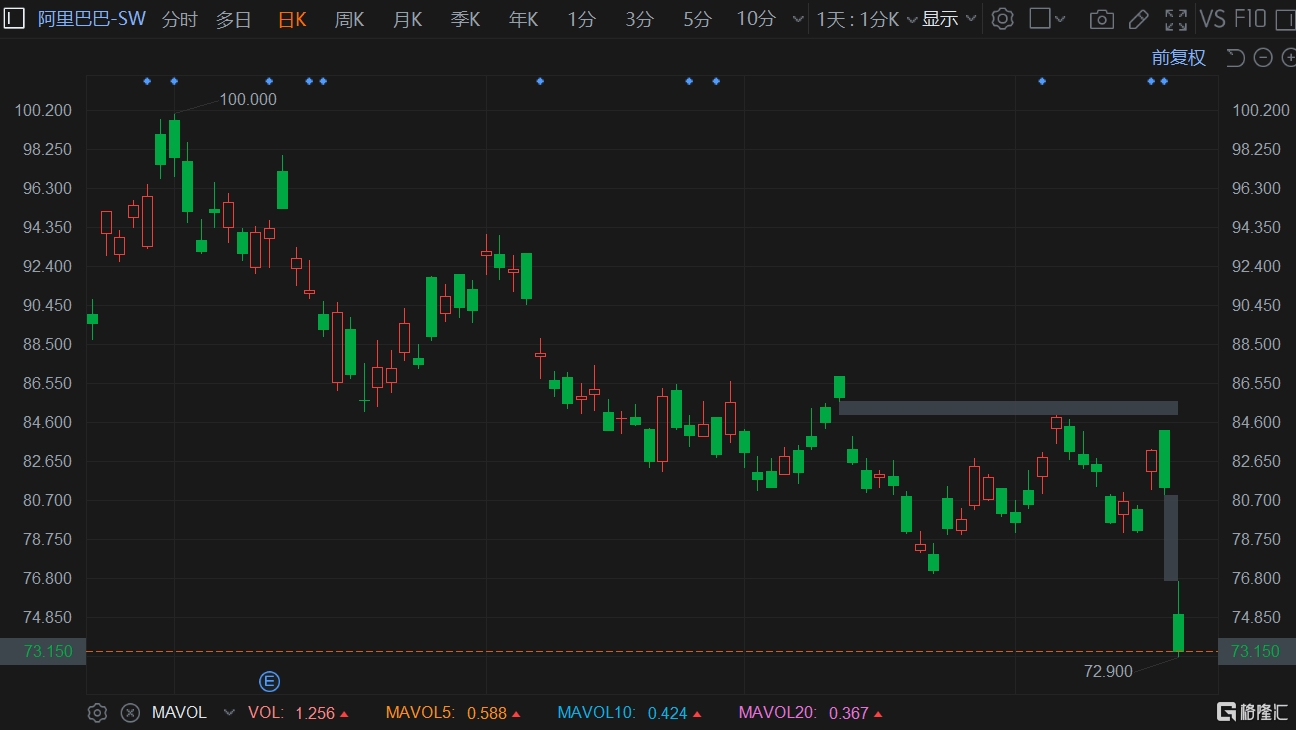Click 76.800 on the left price axis
This screenshot has width=1296, height=730.
click(x=48, y=578)
